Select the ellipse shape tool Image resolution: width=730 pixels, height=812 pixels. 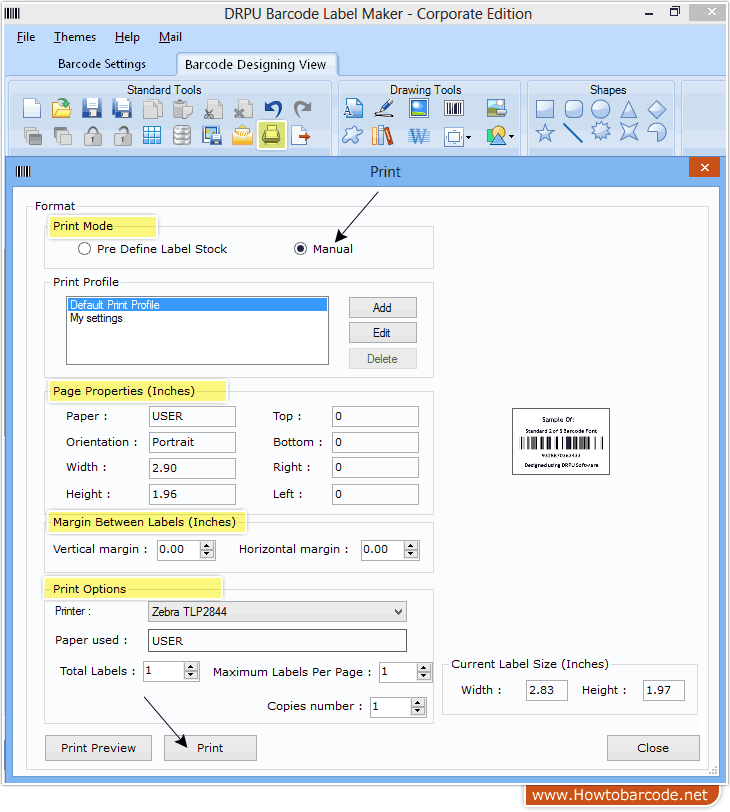tap(600, 109)
